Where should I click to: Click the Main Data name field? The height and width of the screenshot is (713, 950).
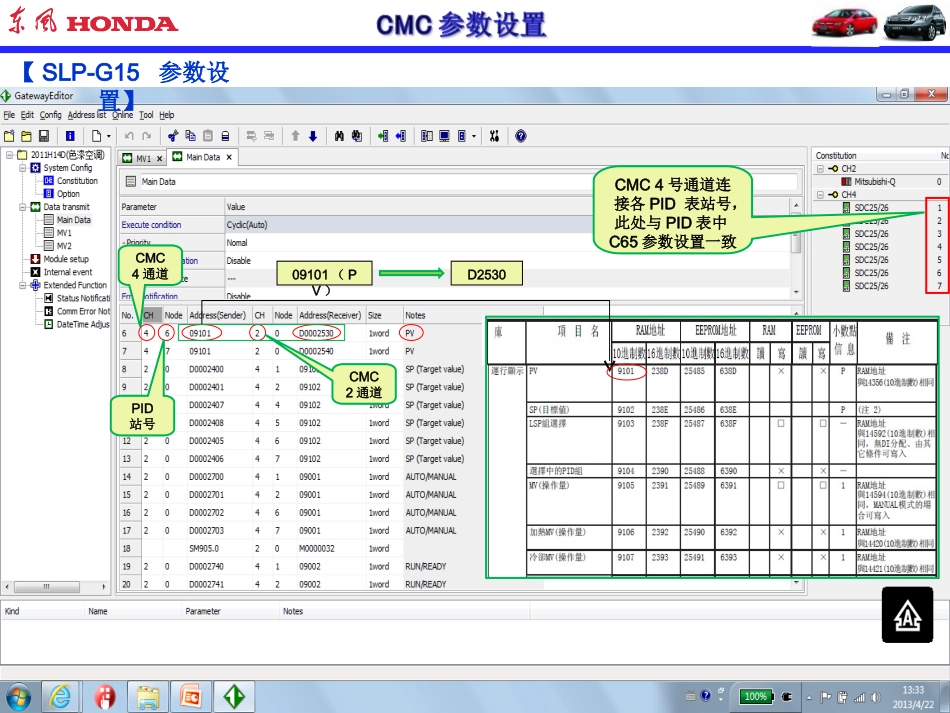tap(468, 182)
